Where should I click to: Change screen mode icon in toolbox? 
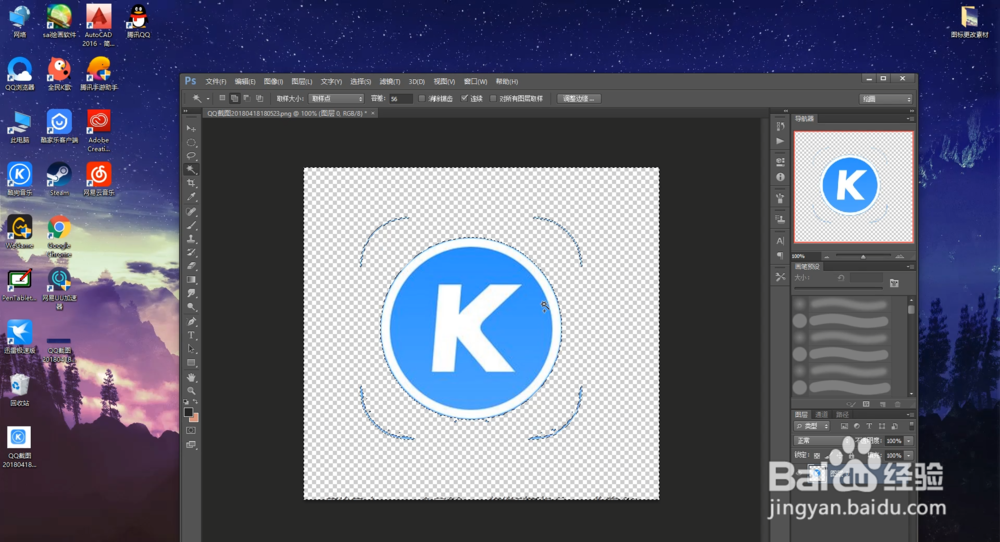(x=191, y=444)
